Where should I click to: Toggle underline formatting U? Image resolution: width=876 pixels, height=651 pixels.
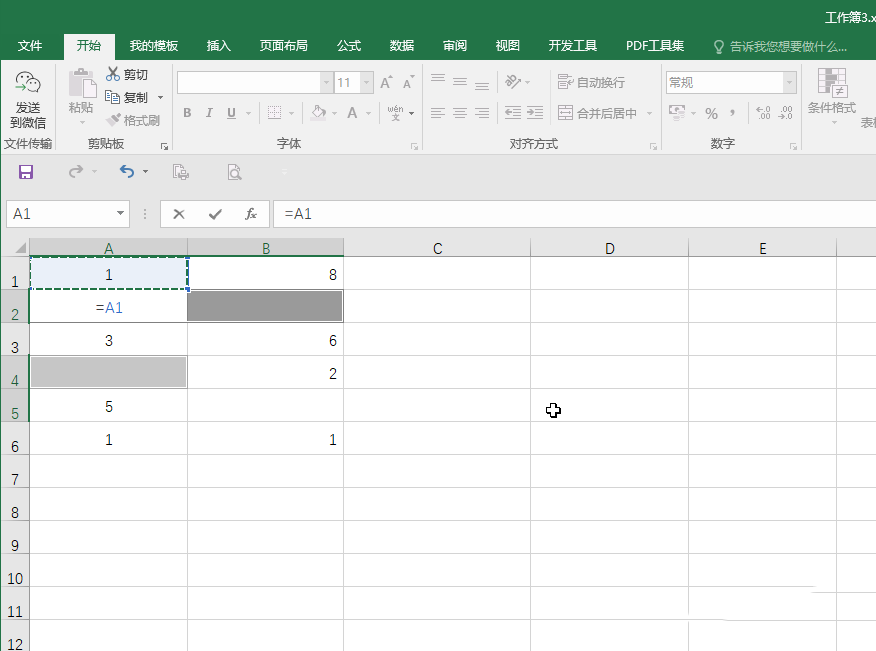pos(231,113)
